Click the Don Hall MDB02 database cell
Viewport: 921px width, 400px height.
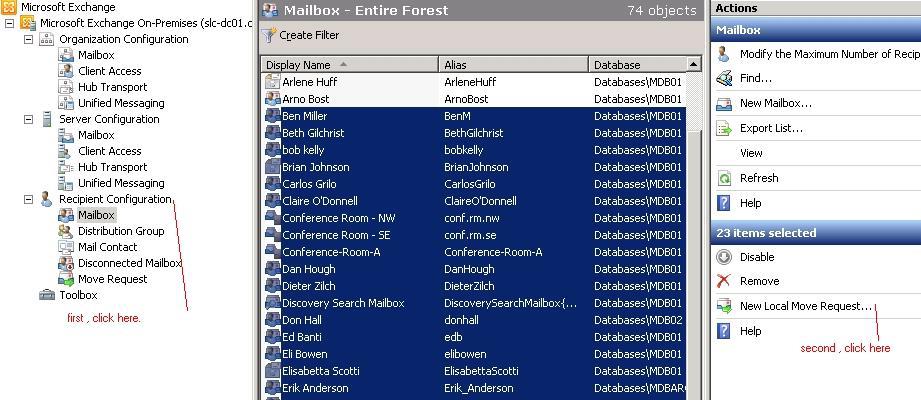click(x=638, y=321)
